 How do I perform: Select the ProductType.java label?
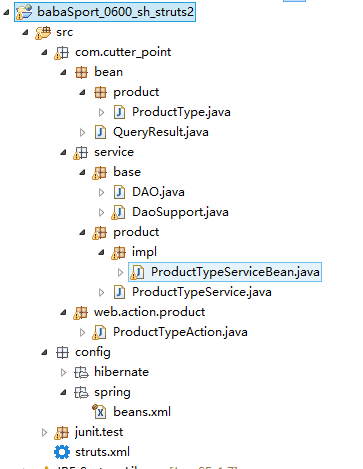[x=181, y=112]
